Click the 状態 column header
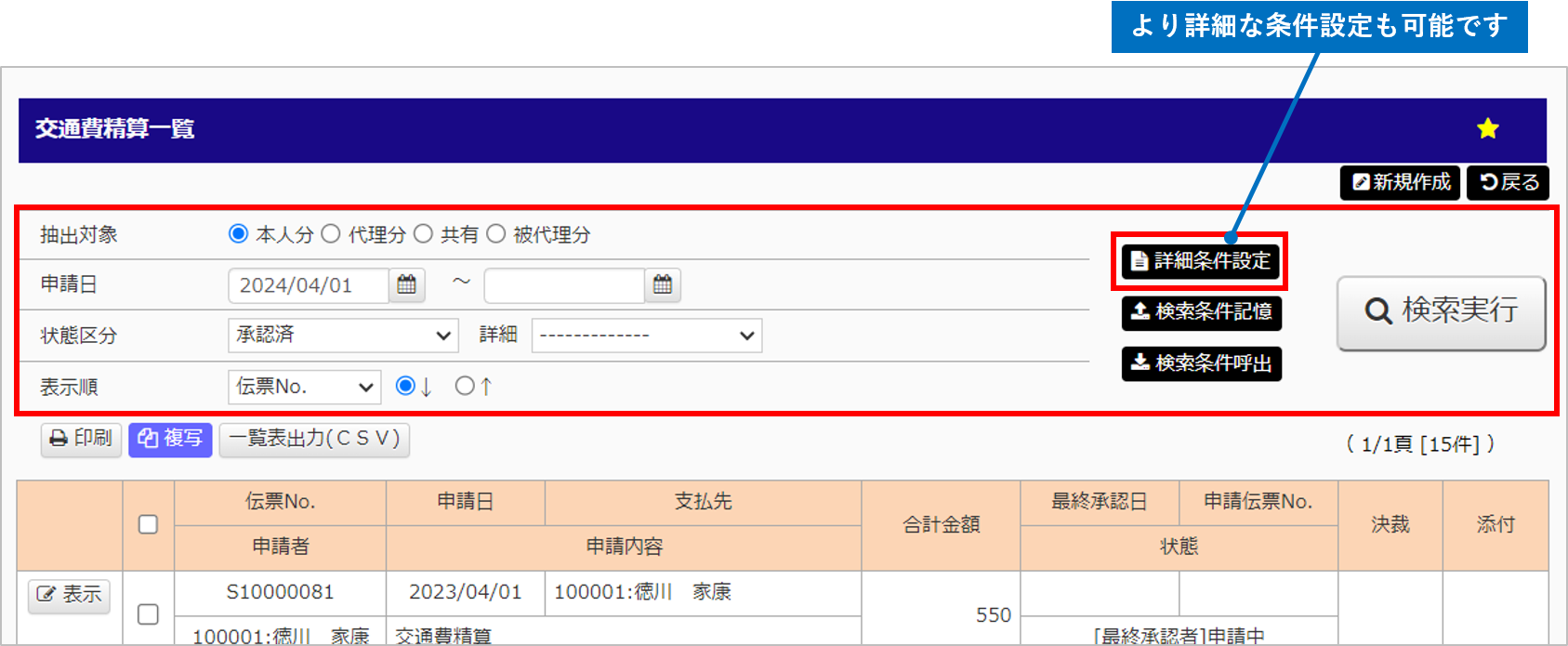 (x=1179, y=547)
